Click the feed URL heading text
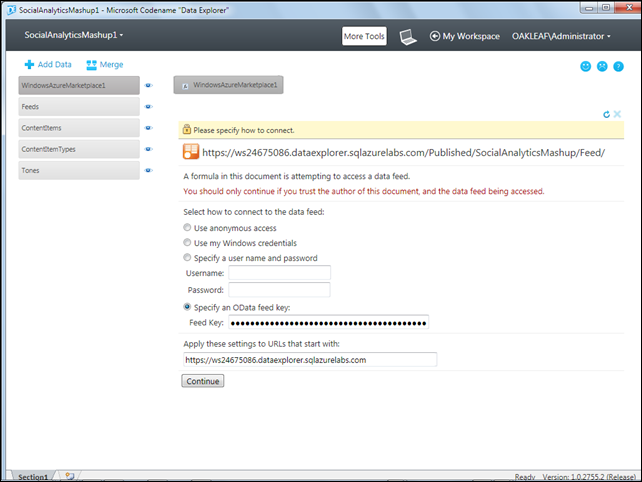The width and height of the screenshot is (642, 482). click(x=403, y=152)
